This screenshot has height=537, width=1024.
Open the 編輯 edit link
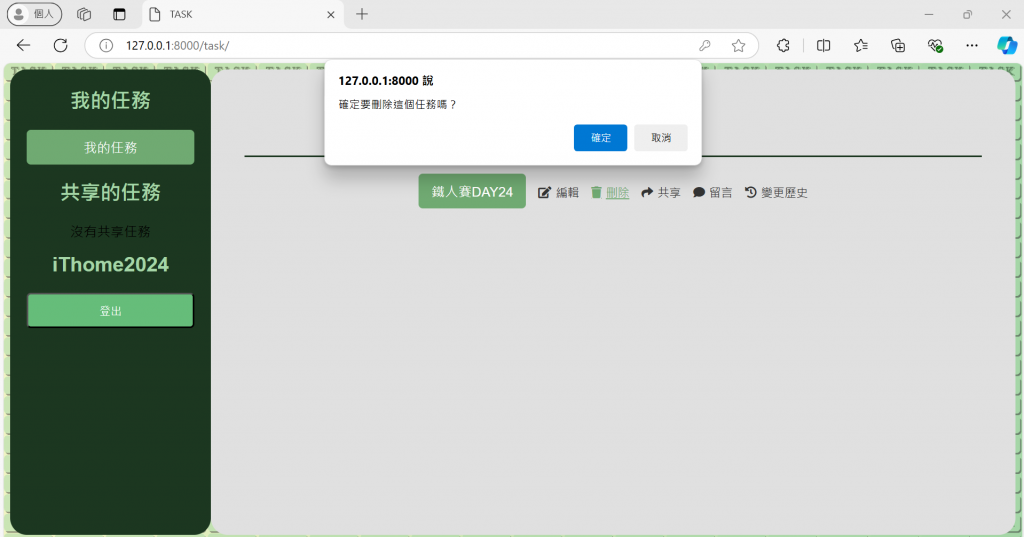(x=568, y=193)
